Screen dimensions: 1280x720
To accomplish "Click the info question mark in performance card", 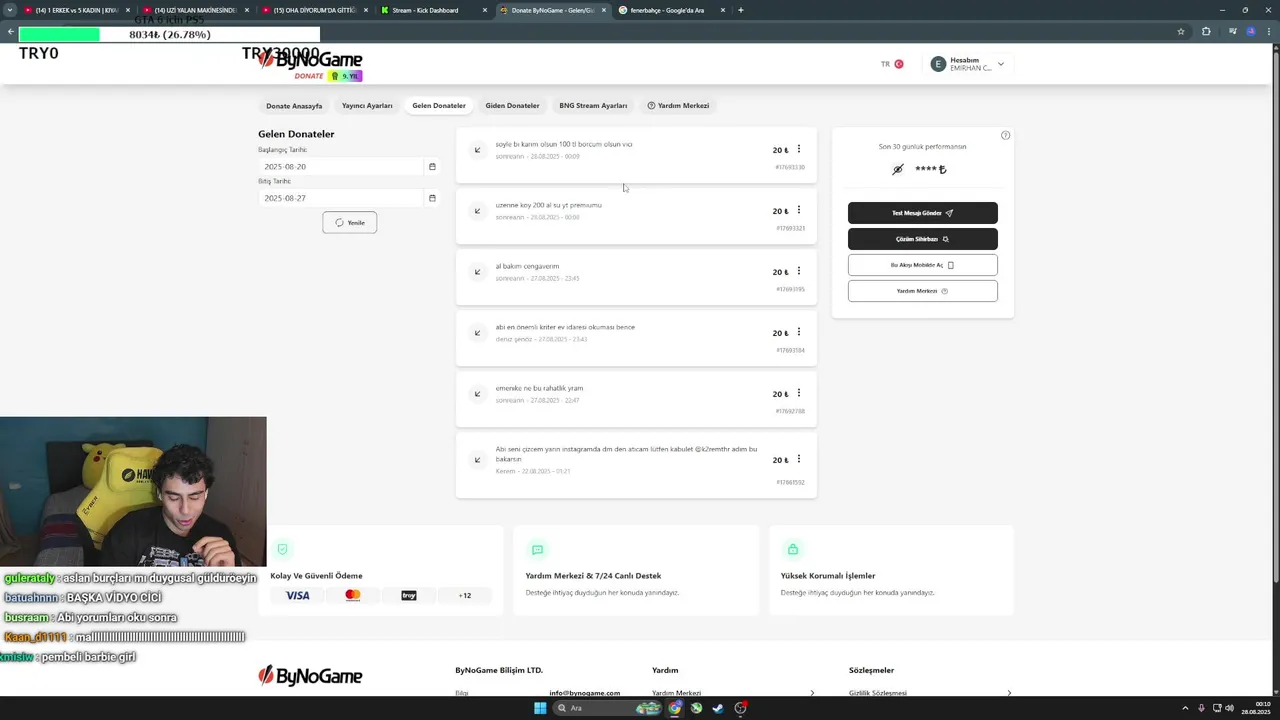I will coord(1005,135).
